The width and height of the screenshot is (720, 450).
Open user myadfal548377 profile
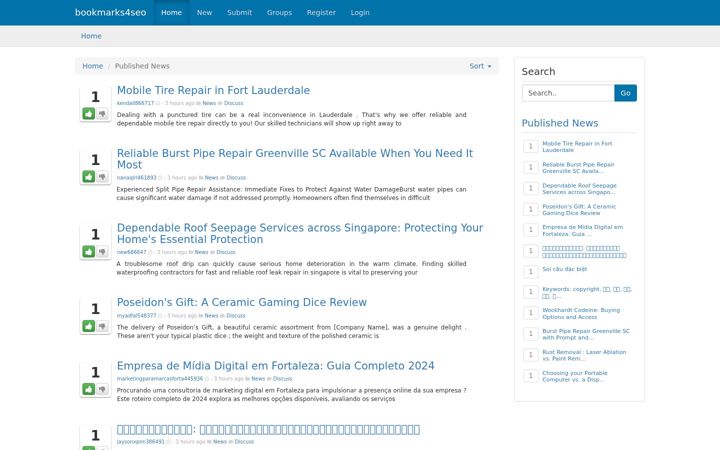coord(136,315)
